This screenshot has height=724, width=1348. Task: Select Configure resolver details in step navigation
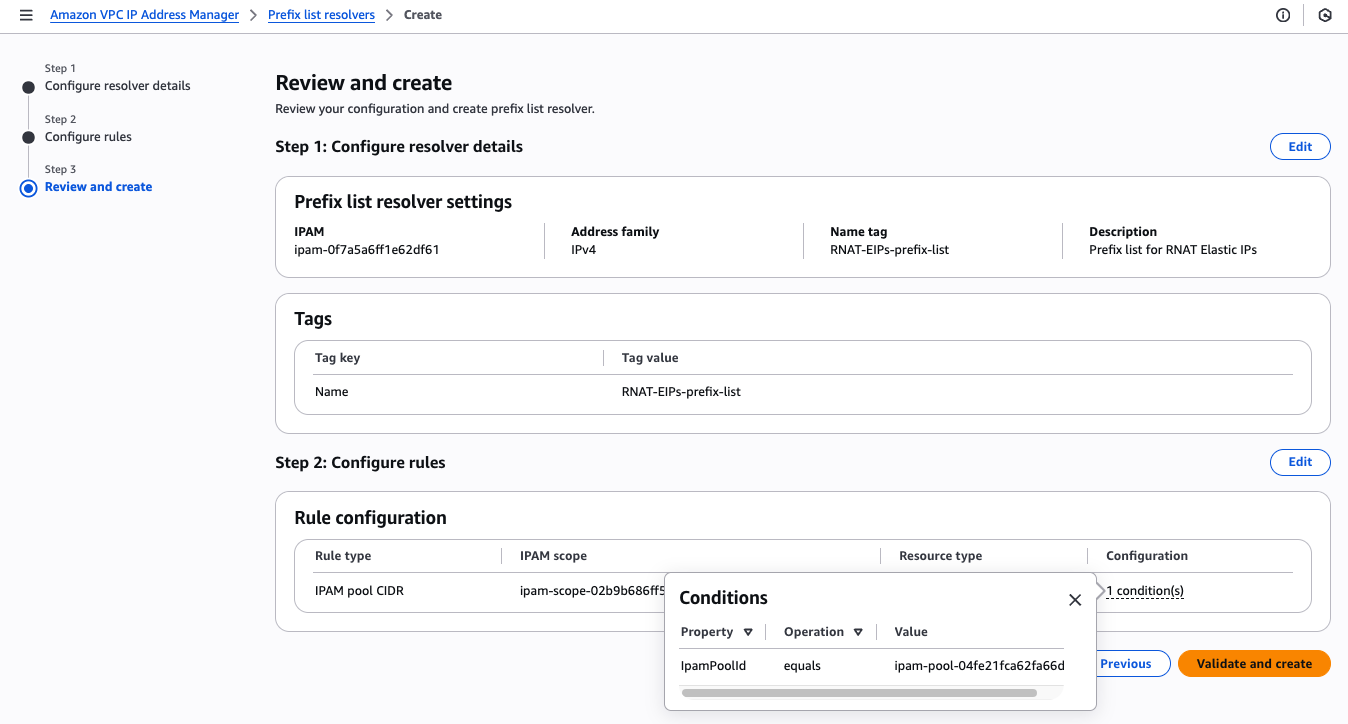[x=117, y=86]
